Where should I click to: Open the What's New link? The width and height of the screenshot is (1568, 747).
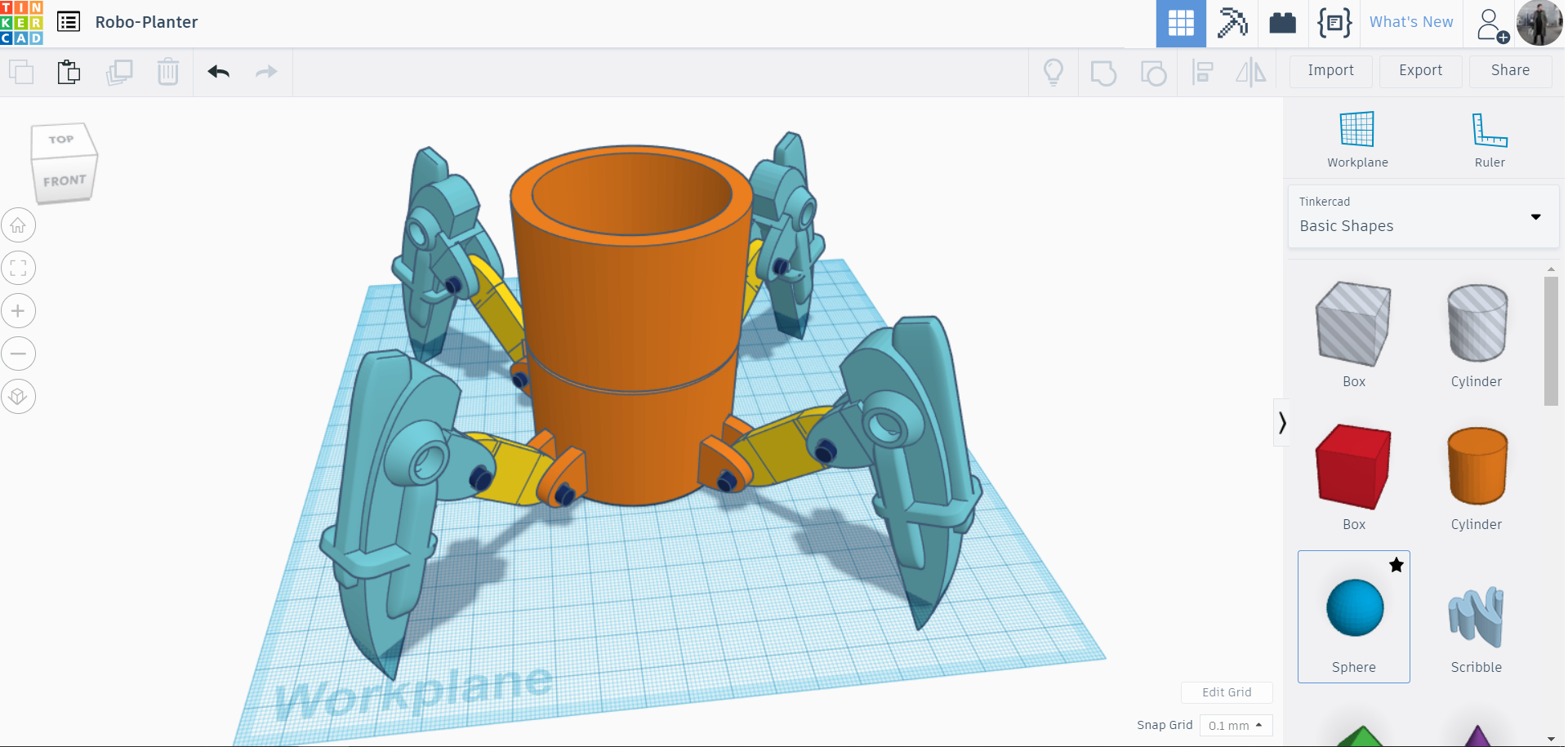coord(1411,22)
